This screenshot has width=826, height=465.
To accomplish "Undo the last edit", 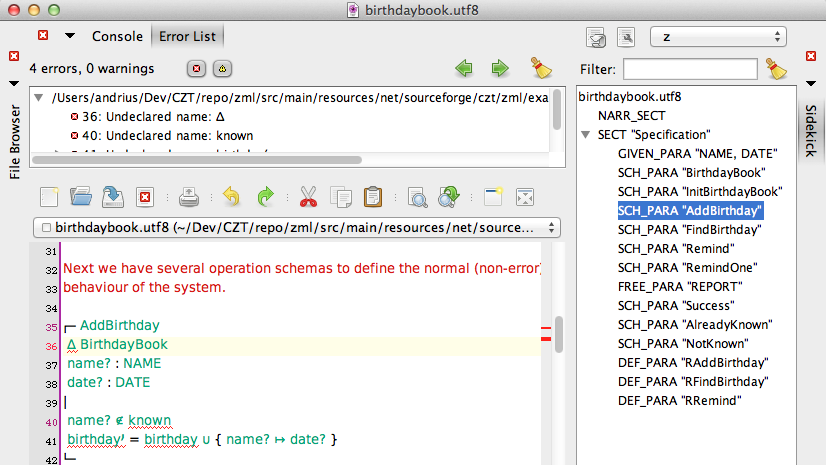I will pyautogui.click(x=232, y=197).
